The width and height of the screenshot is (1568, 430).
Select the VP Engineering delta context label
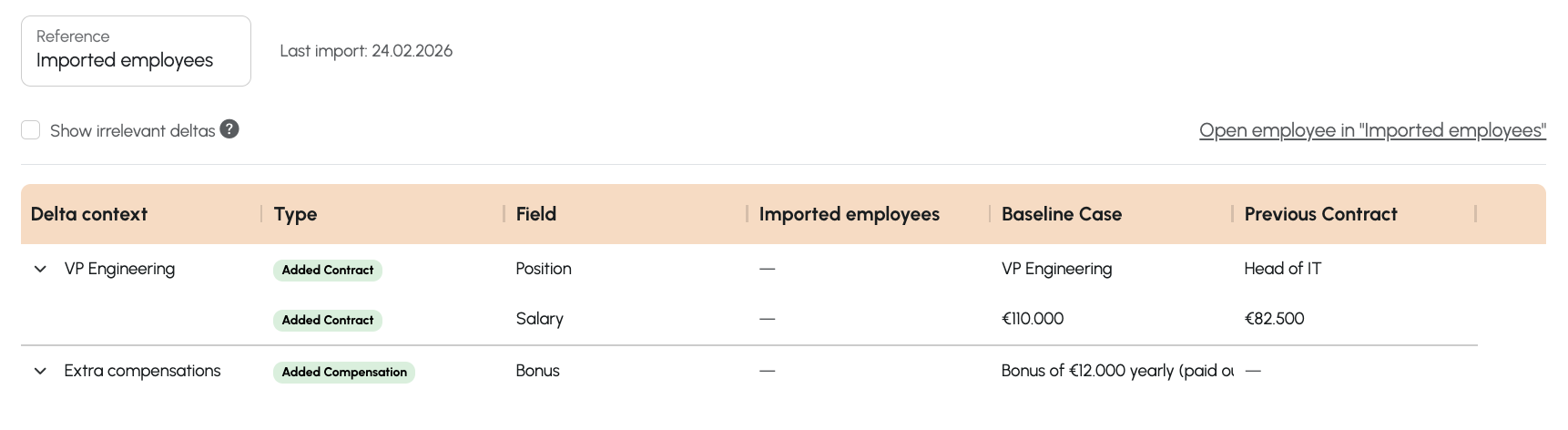coord(119,269)
